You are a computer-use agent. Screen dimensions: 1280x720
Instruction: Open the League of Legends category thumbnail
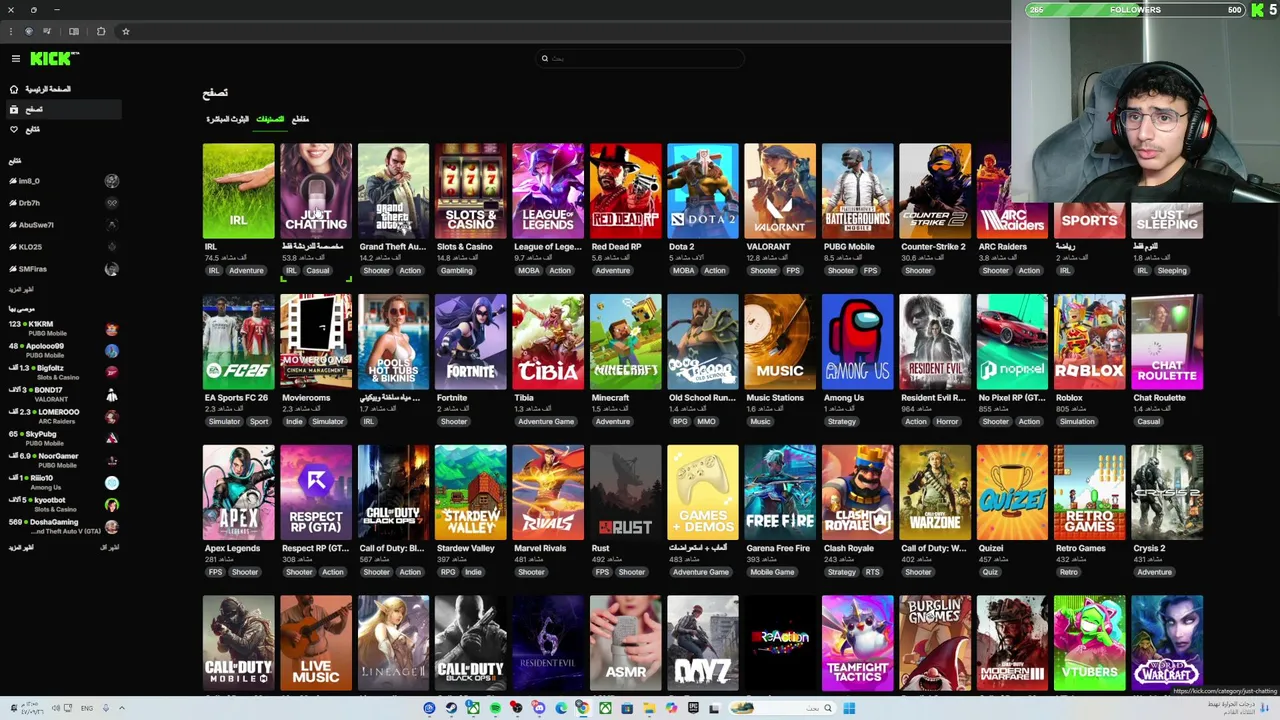coord(548,191)
